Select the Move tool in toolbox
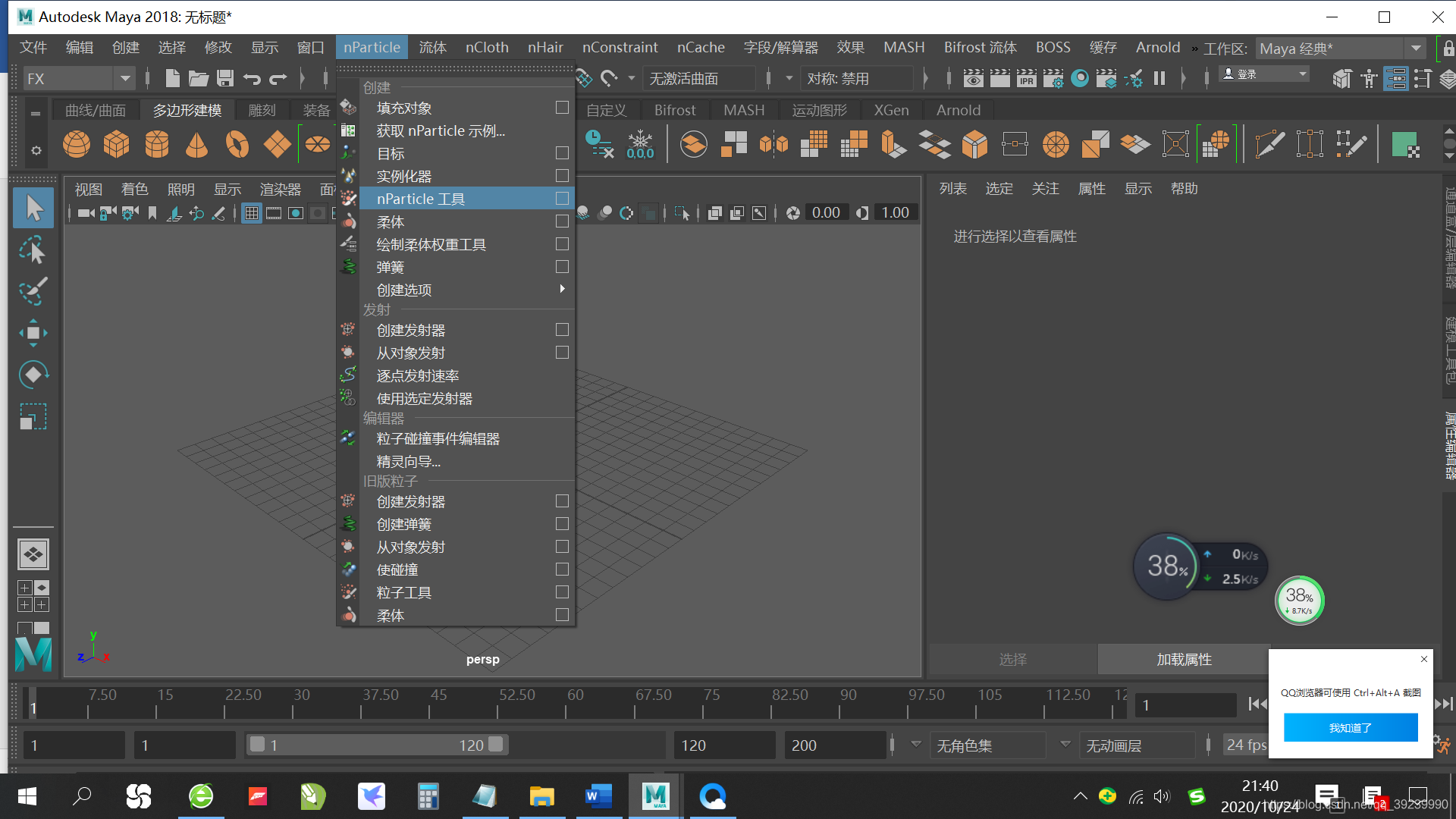1456x819 pixels. tap(33, 333)
